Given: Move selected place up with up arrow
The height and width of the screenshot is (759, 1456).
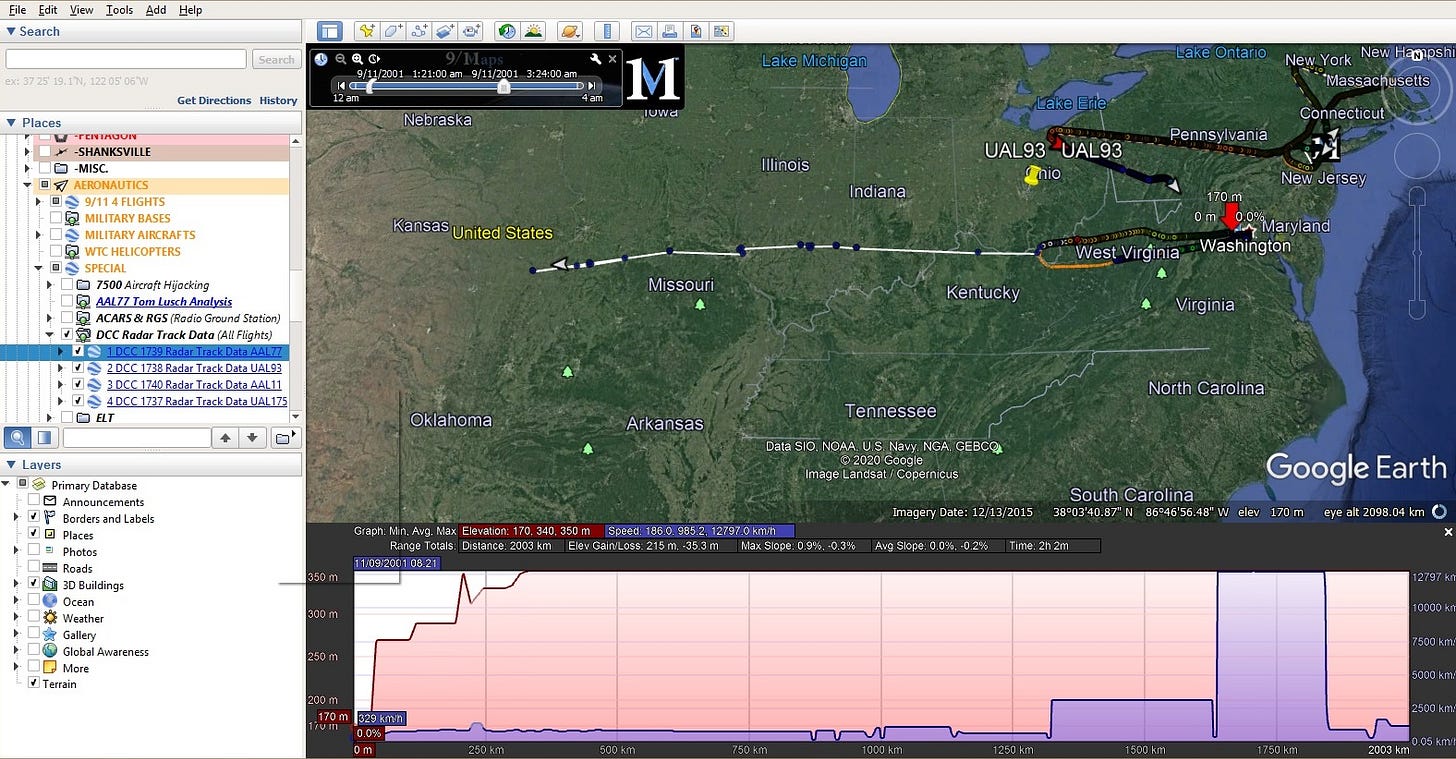Looking at the screenshot, I should [x=226, y=437].
